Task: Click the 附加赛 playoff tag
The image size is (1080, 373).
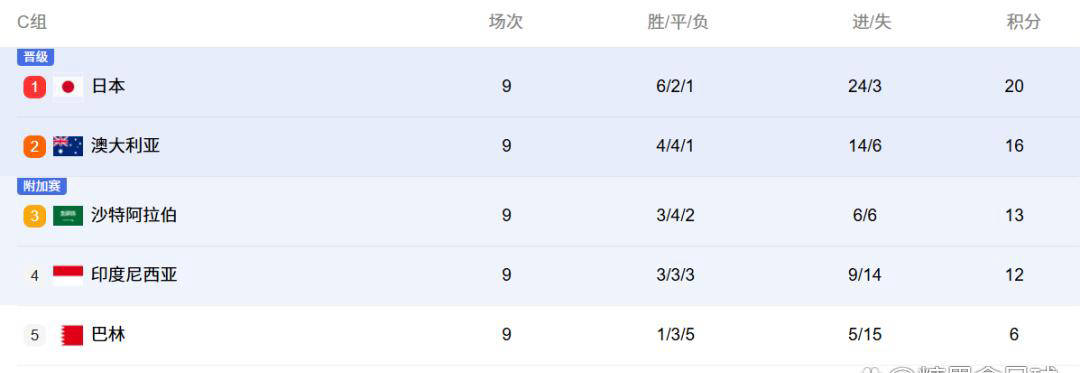Action: coord(42,186)
